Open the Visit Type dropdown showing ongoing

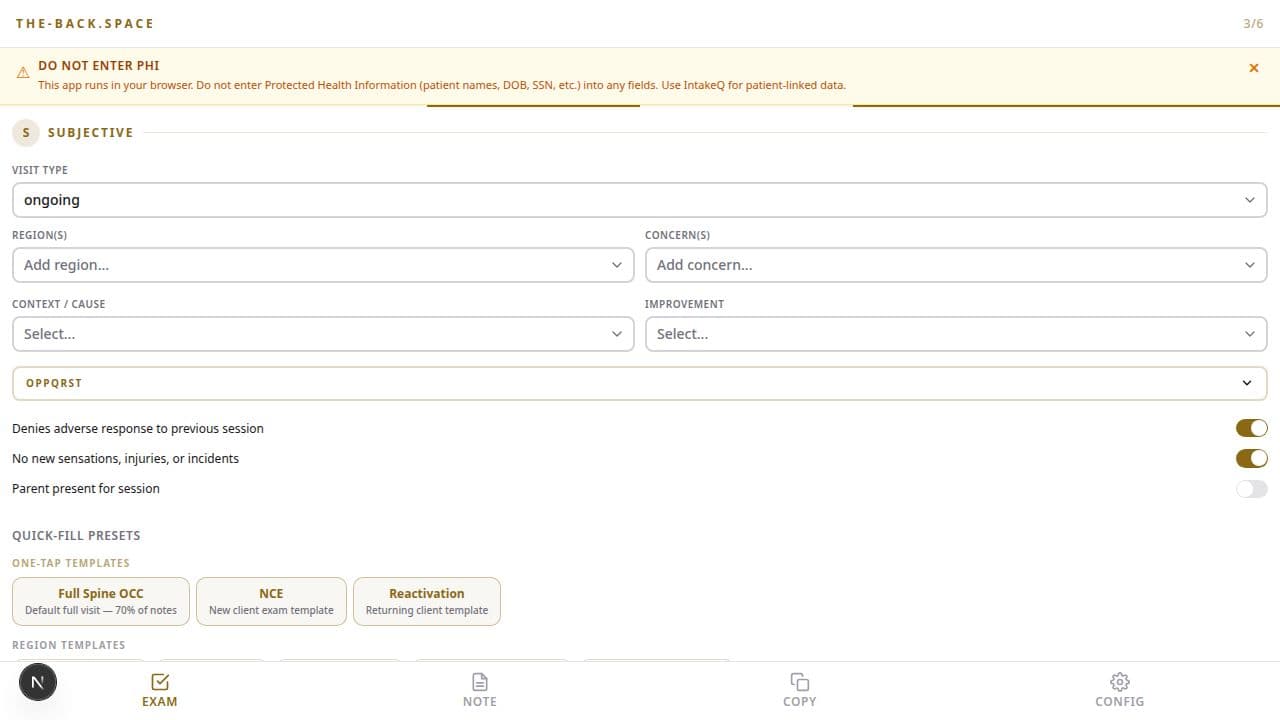(639, 200)
